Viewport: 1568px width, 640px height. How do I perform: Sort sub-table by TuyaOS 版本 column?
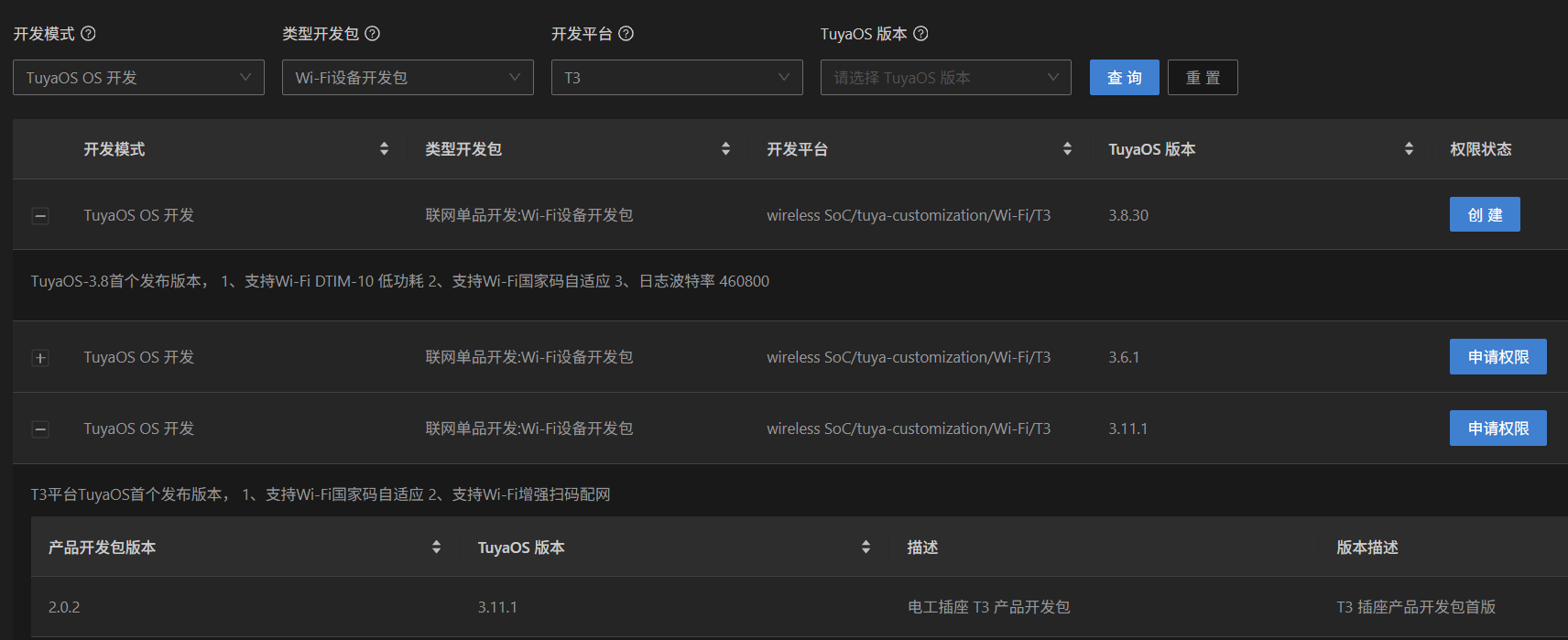[866, 548]
